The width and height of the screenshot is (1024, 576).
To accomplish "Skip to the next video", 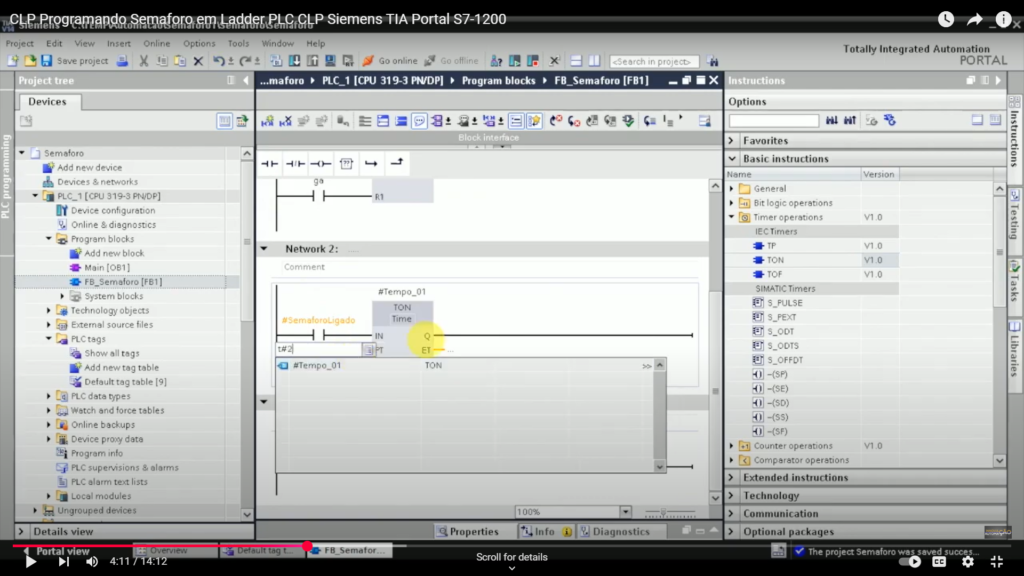I will [63, 562].
